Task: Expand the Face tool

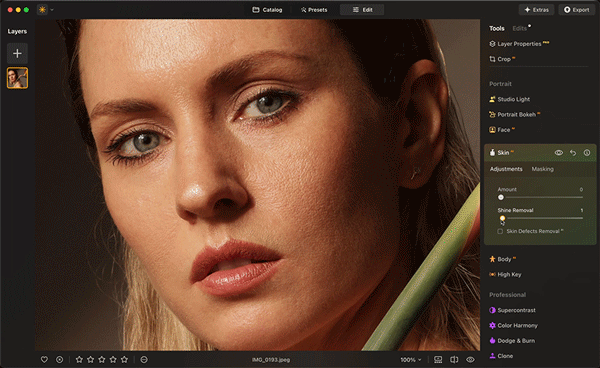Action: [x=502, y=130]
